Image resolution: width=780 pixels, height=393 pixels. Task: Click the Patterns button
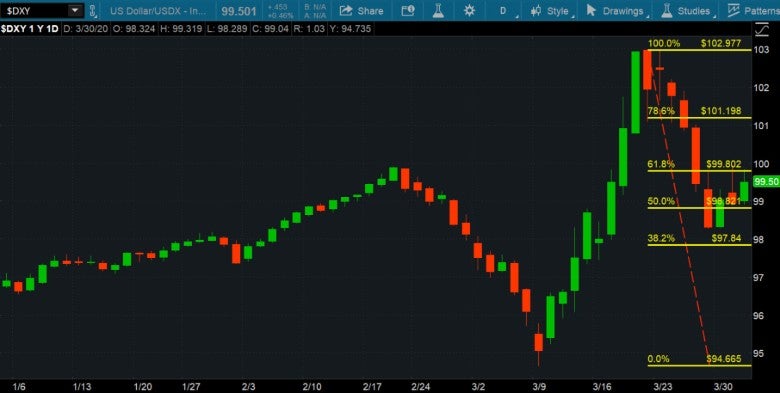(x=752, y=10)
